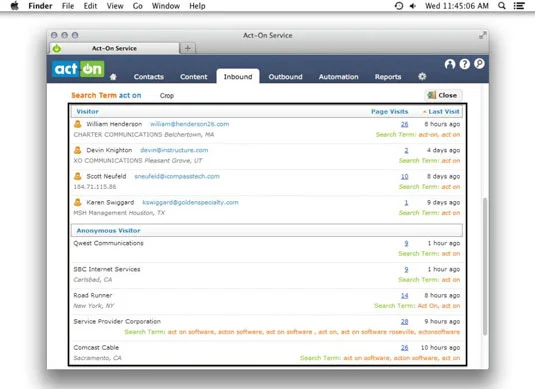Screen dimensions: 535x389
Task: Add a new browser tab
Action: [x=188, y=48]
